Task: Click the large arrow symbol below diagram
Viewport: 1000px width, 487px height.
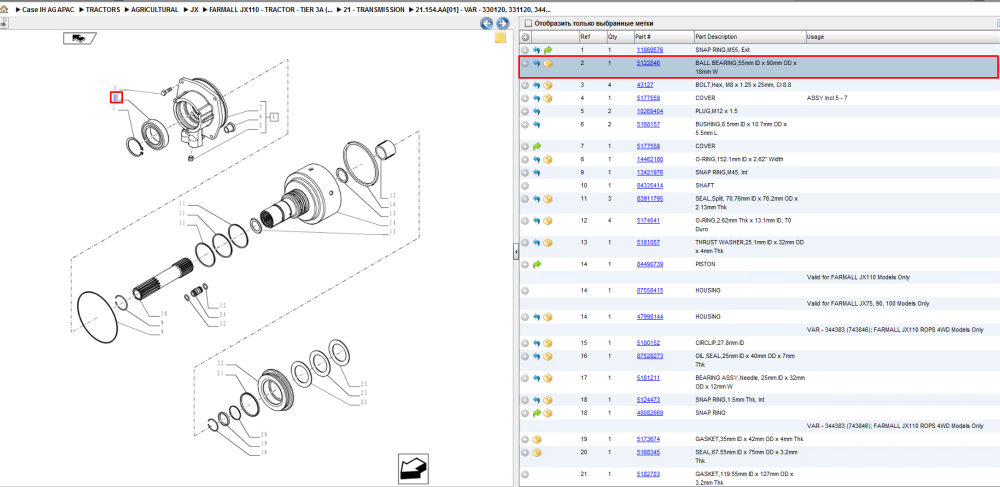Action: [415, 470]
